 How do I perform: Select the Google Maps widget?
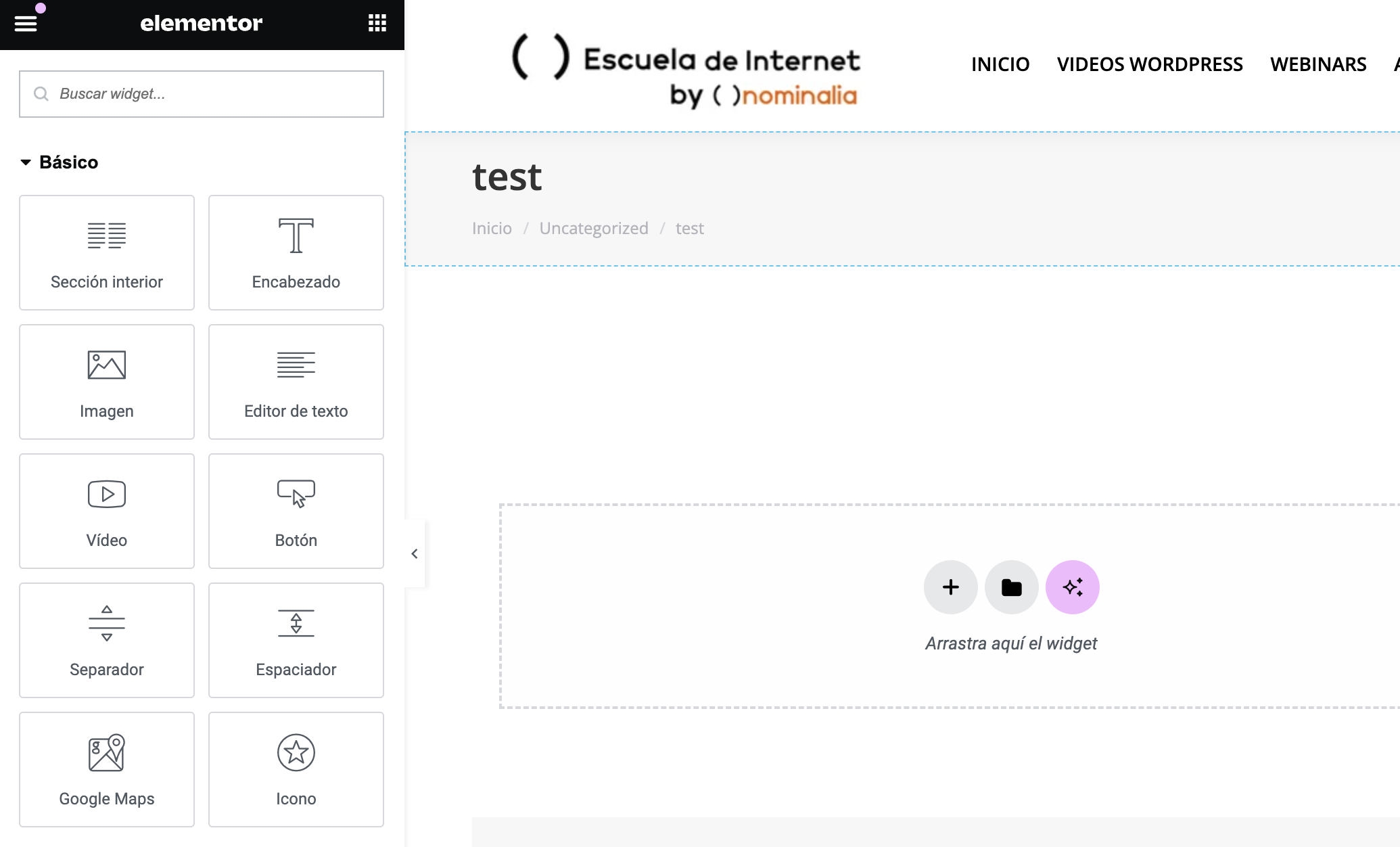click(107, 770)
